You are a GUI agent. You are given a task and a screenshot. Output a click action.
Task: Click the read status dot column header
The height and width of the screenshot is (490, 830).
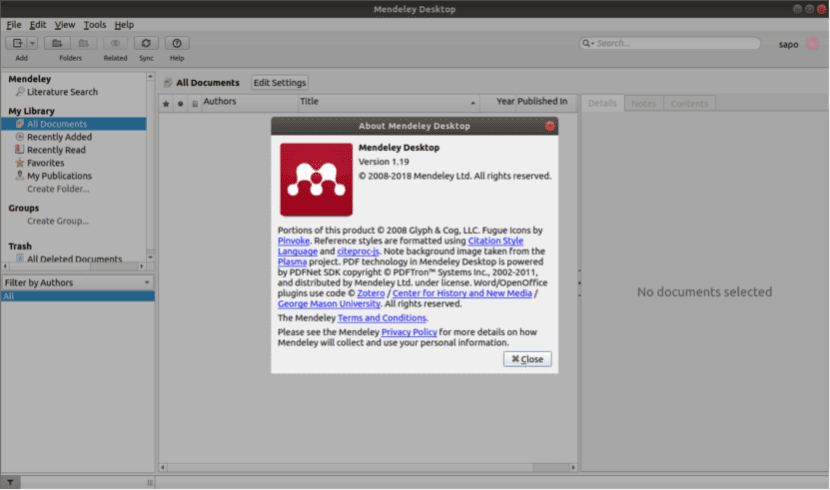pos(181,104)
